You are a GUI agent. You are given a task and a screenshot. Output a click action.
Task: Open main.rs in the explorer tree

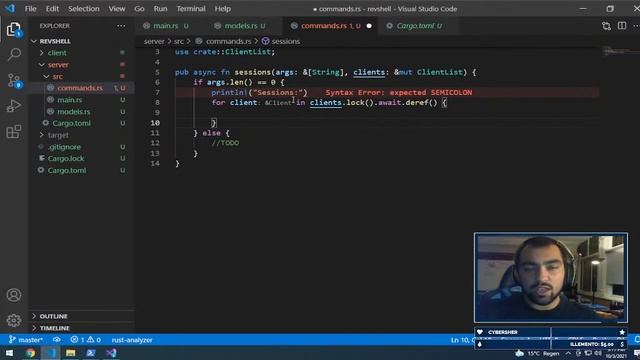[x=69, y=100]
